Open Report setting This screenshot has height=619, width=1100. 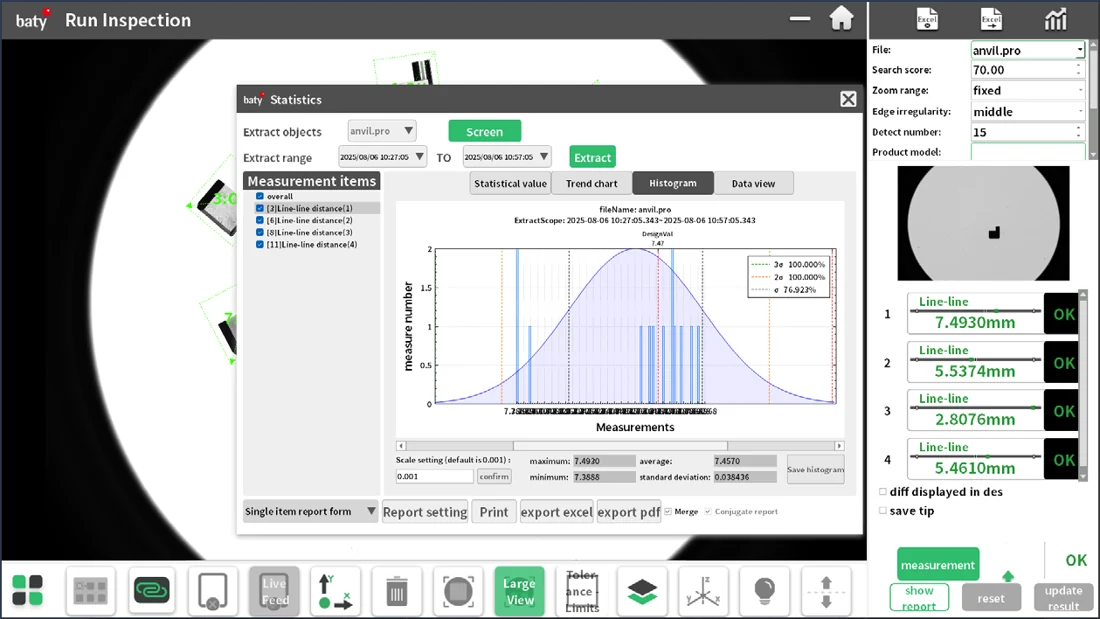[x=425, y=512]
